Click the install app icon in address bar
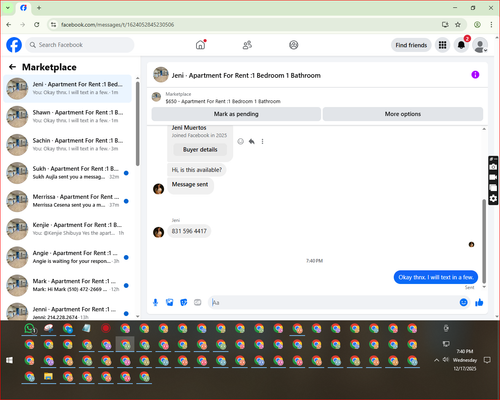 [445, 25]
